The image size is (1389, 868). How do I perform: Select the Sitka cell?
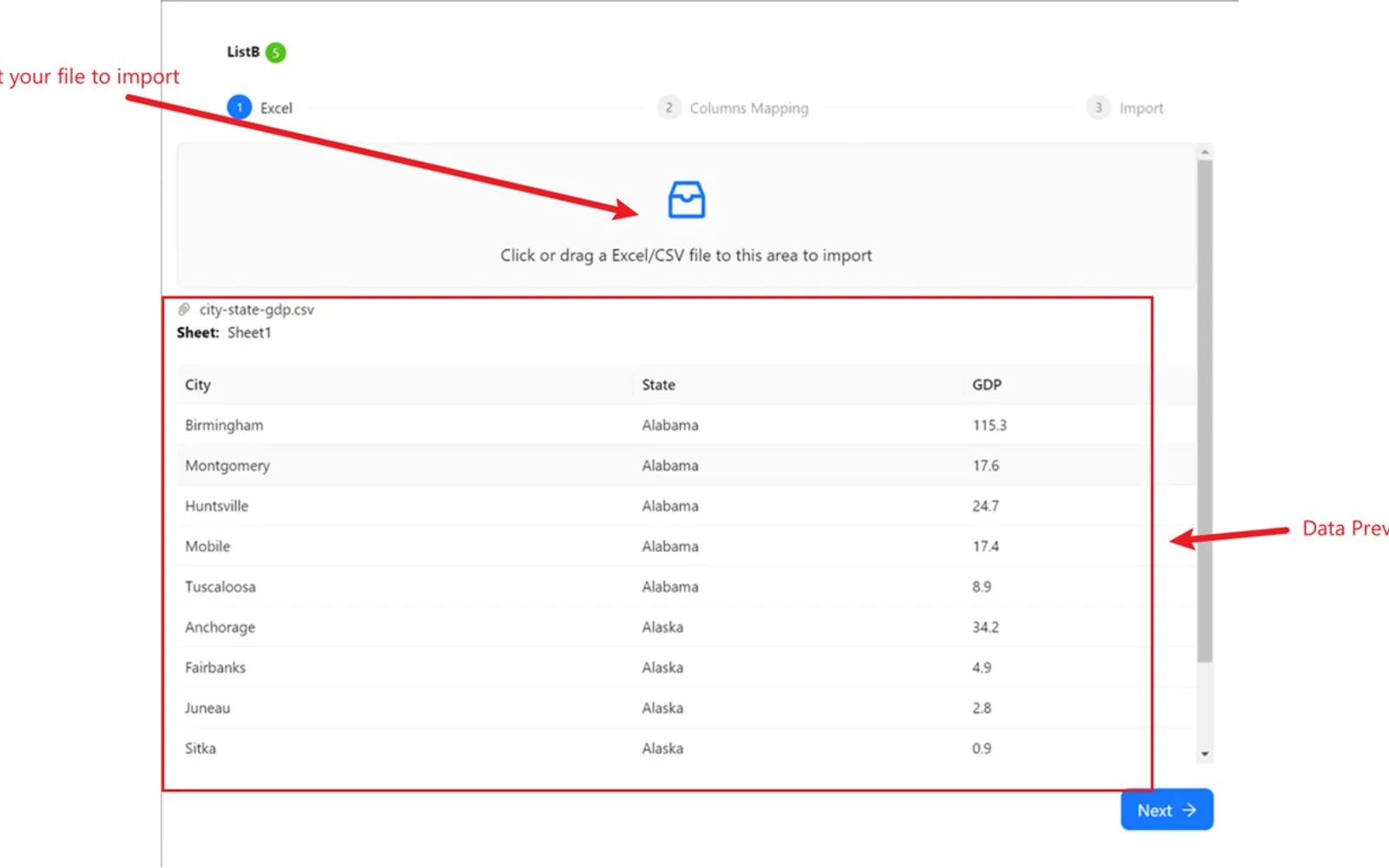[201, 748]
